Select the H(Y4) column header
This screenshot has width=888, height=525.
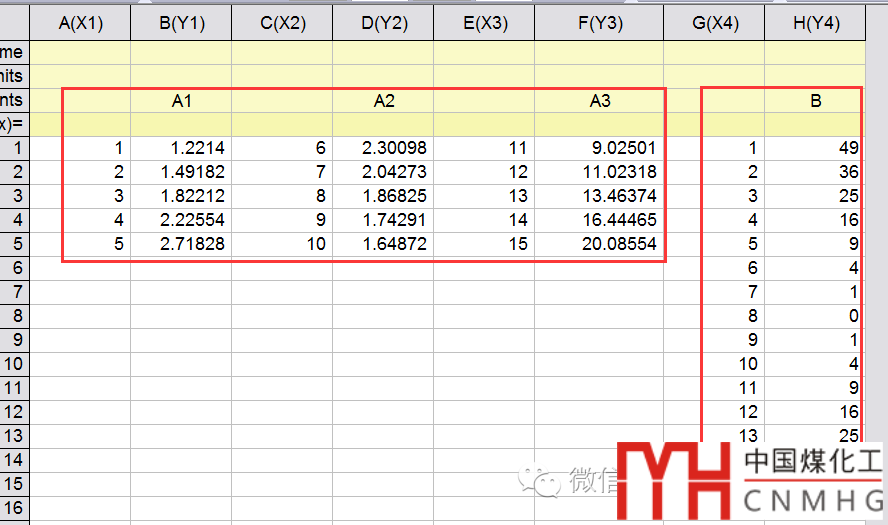[814, 24]
